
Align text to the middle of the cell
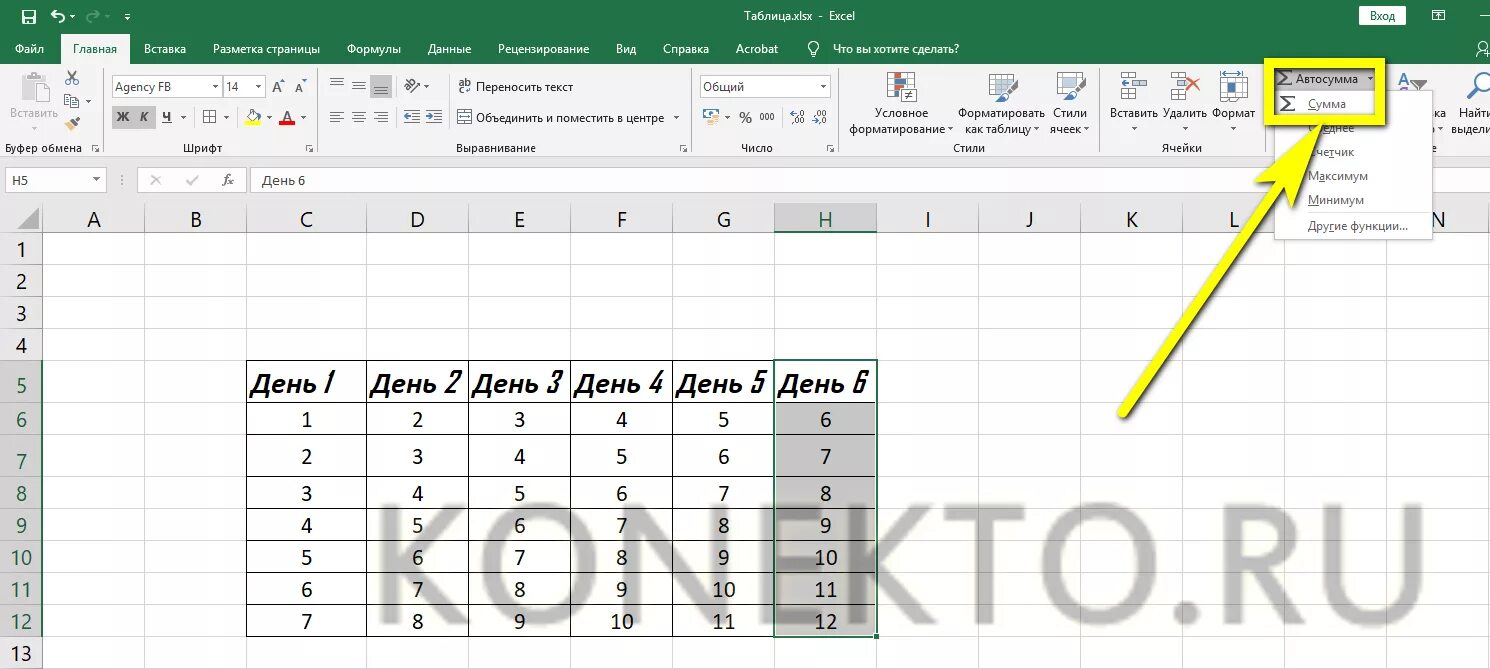click(359, 87)
